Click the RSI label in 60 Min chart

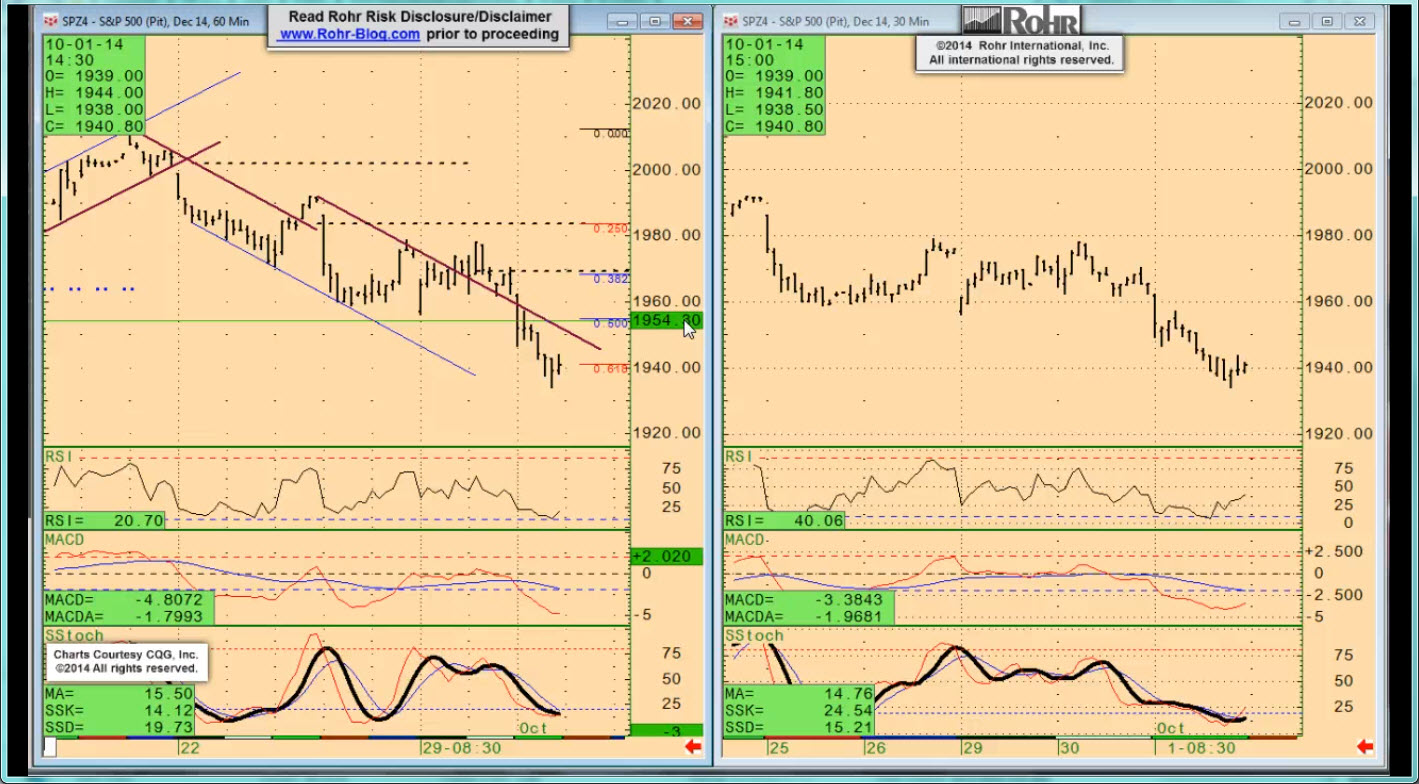tap(60, 456)
